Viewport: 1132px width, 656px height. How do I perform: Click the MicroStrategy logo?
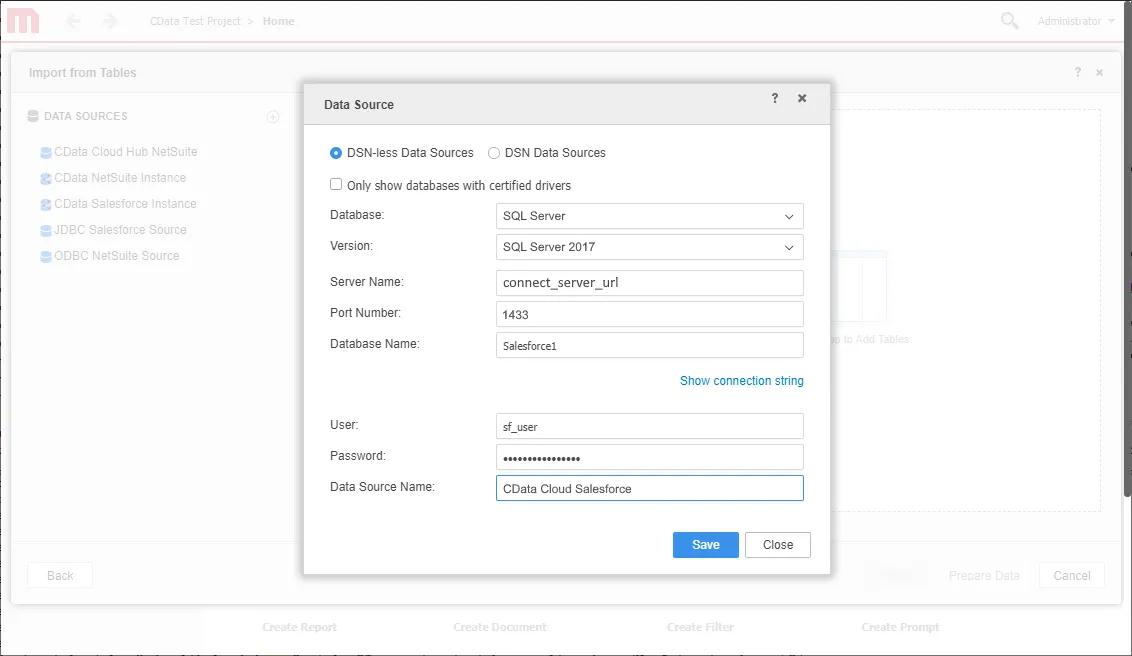coord(22,20)
